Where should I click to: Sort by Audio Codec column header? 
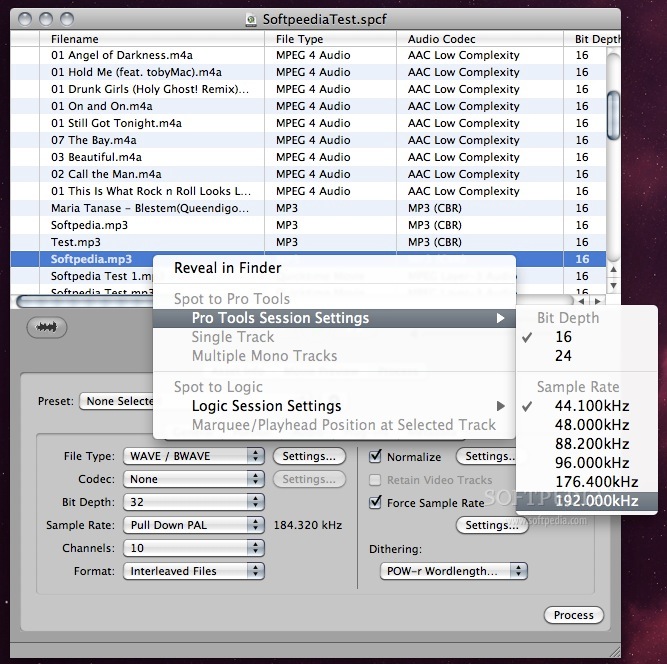click(x=480, y=39)
